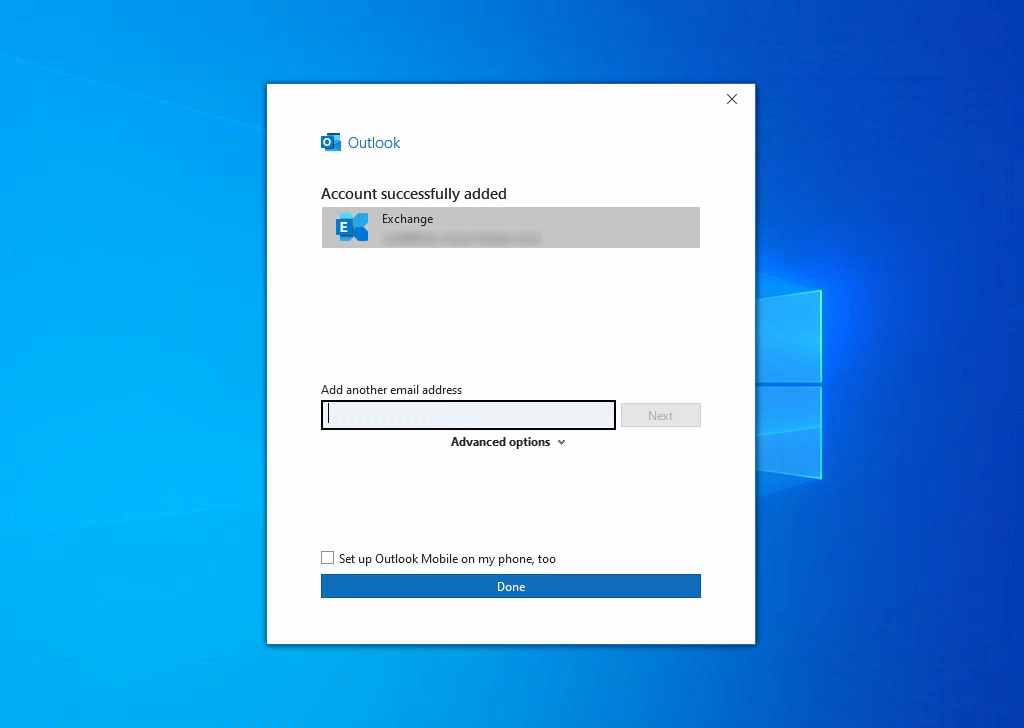Focus the "Add another email address" field
Viewport: 1024px width, 728px height.
[x=467, y=414]
